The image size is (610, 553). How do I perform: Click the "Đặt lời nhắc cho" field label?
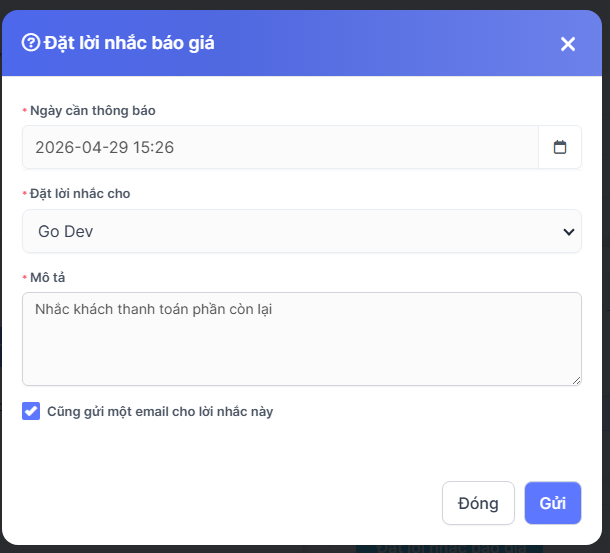(x=80, y=193)
